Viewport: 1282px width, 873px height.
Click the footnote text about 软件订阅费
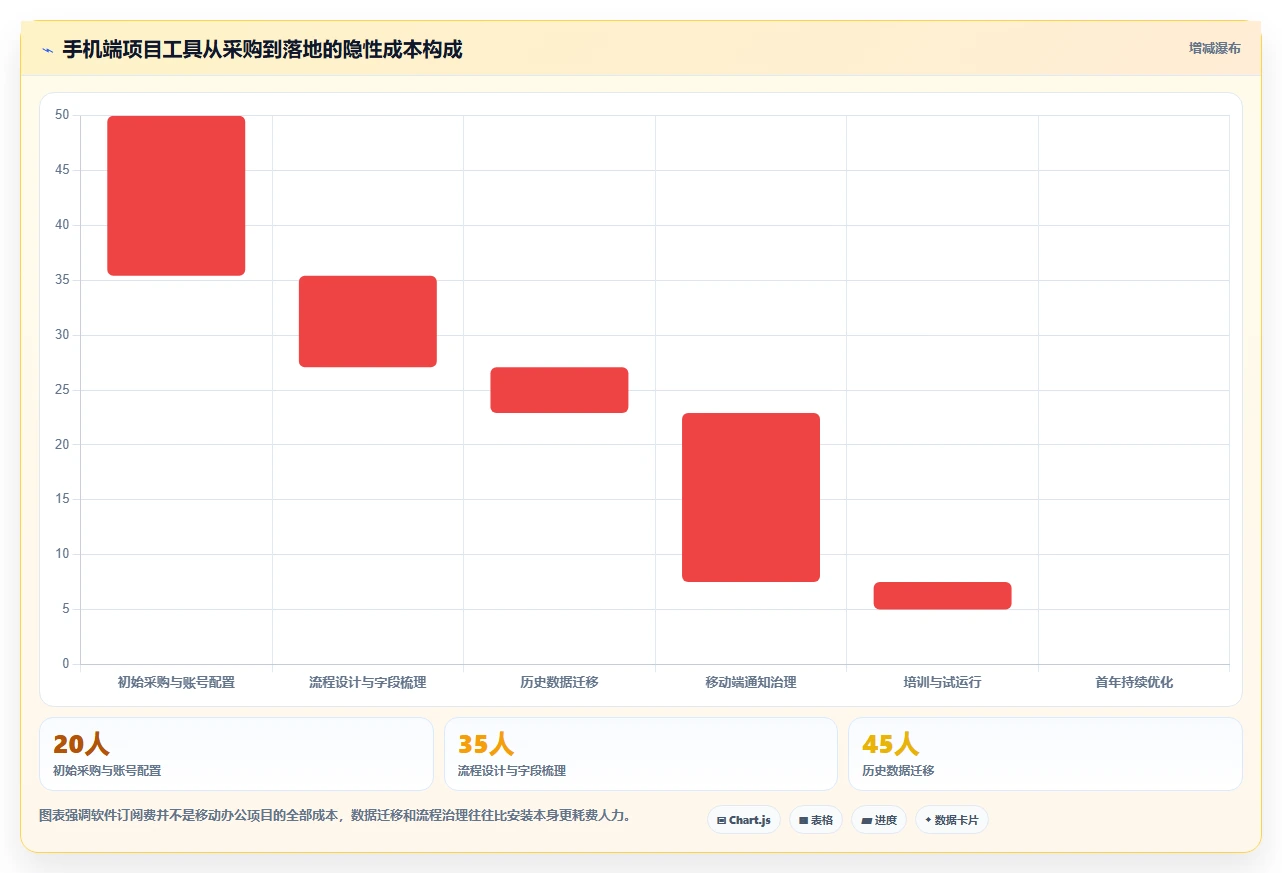335,815
